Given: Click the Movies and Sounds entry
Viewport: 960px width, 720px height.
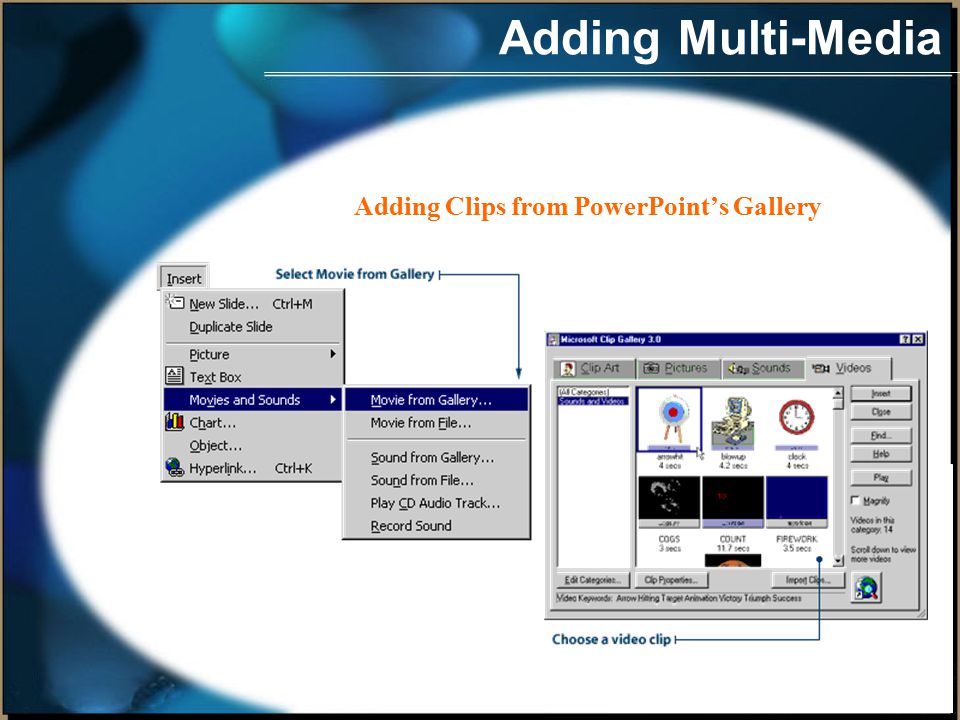Looking at the screenshot, I should [x=252, y=400].
